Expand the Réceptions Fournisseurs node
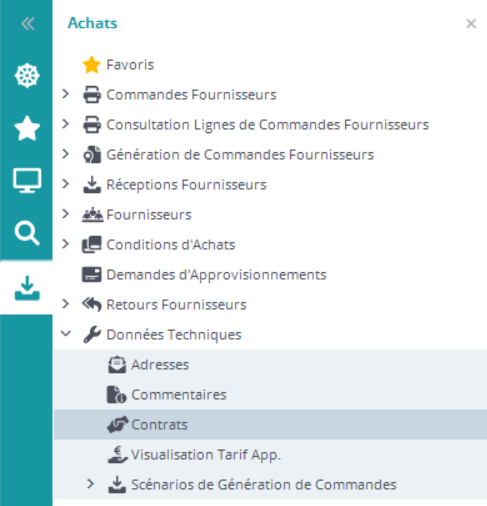The image size is (487, 506). coord(66,184)
